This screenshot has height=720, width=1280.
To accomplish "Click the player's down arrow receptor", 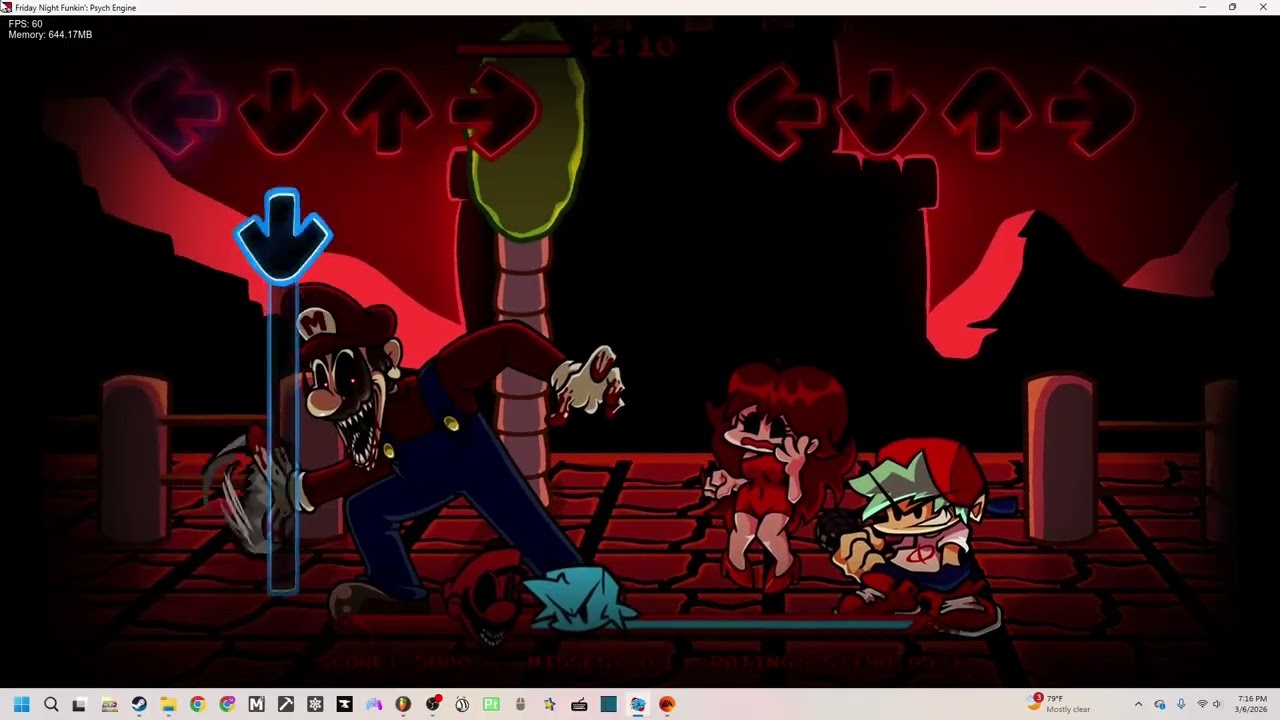I will (x=882, y=112).
